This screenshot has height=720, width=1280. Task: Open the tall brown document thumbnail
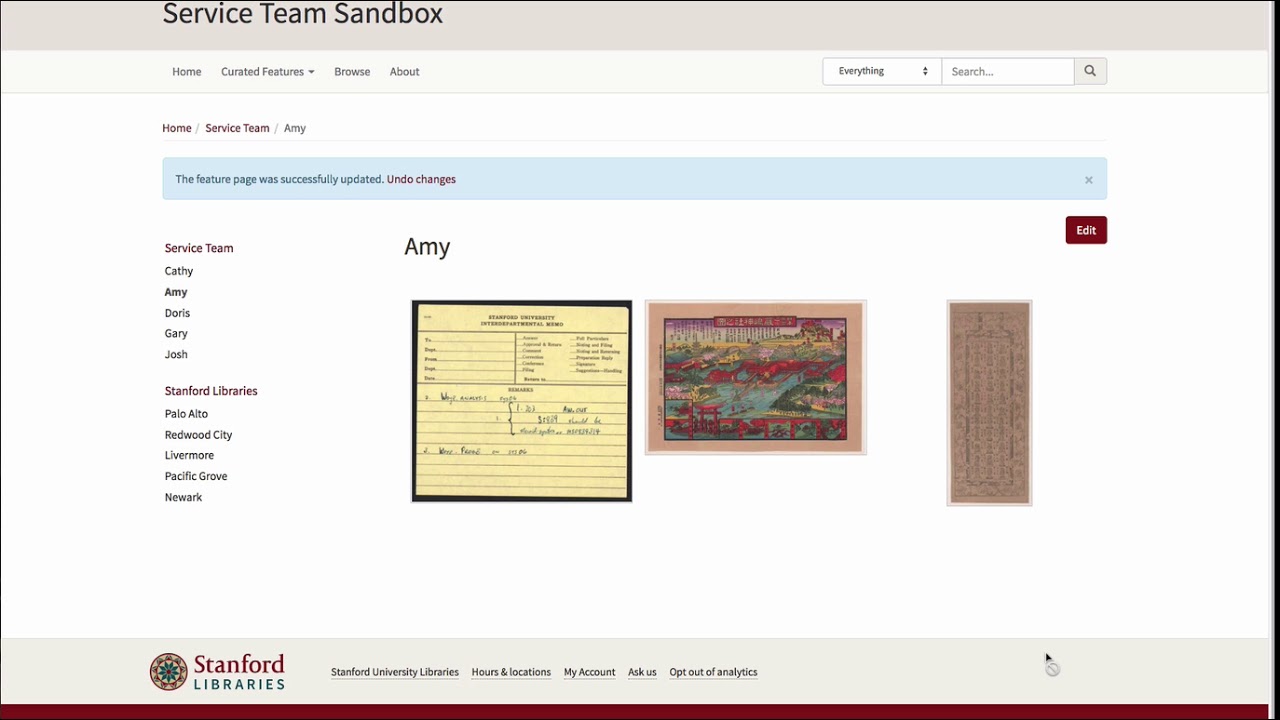pyautogui.click(x=989, y=403)
